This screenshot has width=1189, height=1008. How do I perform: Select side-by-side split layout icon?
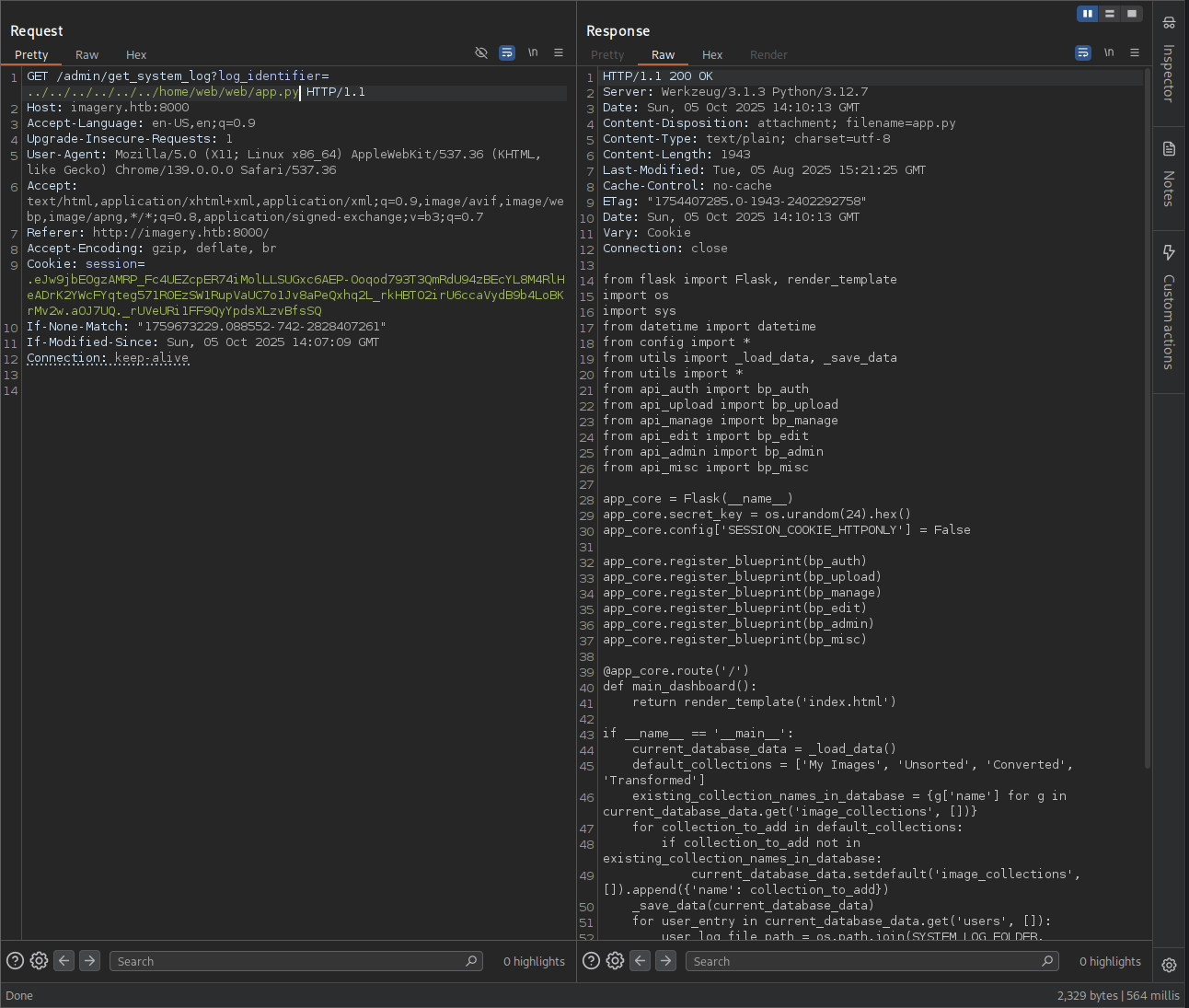pos(1088,14)
